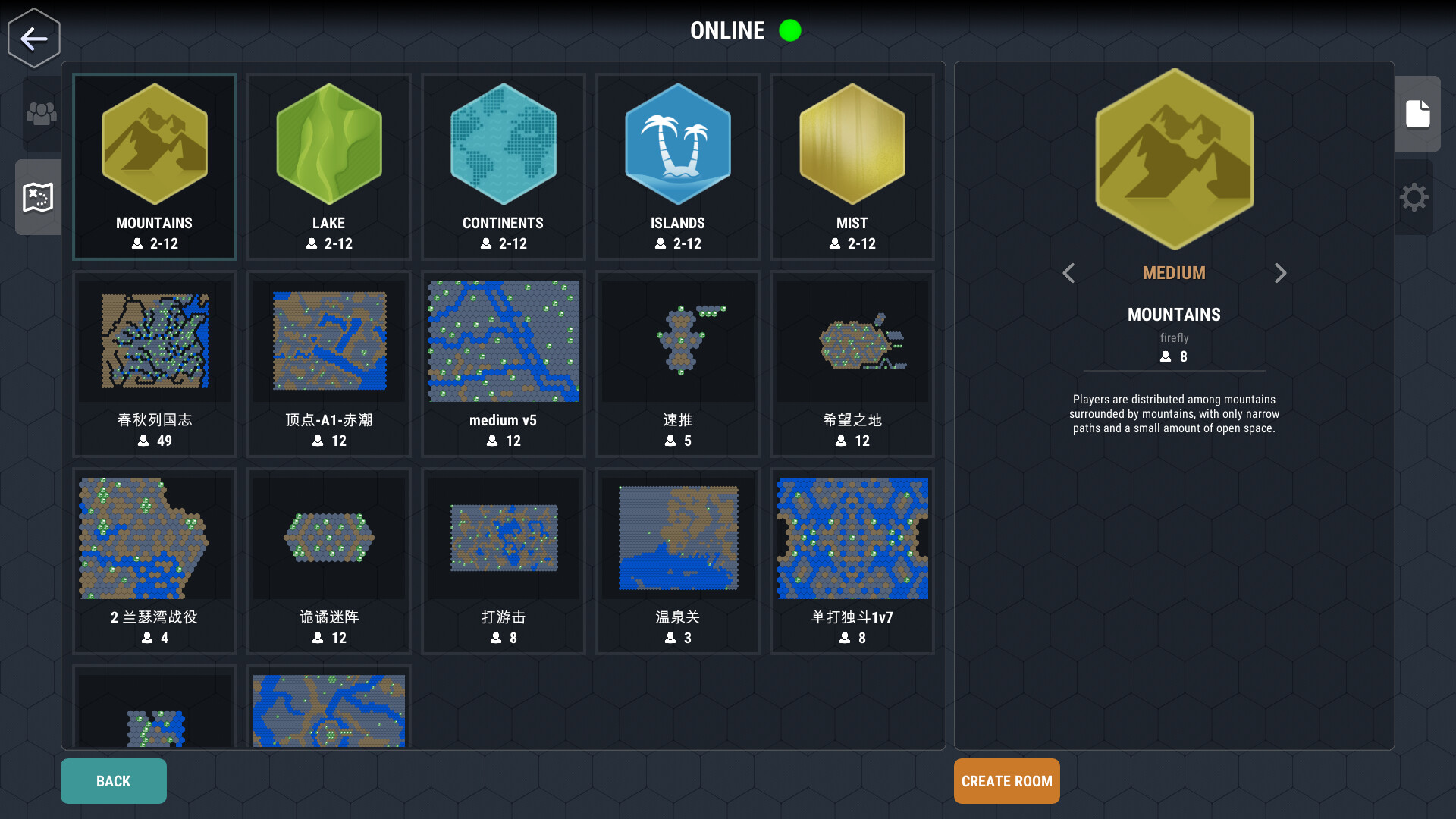Click the MEDIUM size label
1456x819 pixels.
(1174, 273)
